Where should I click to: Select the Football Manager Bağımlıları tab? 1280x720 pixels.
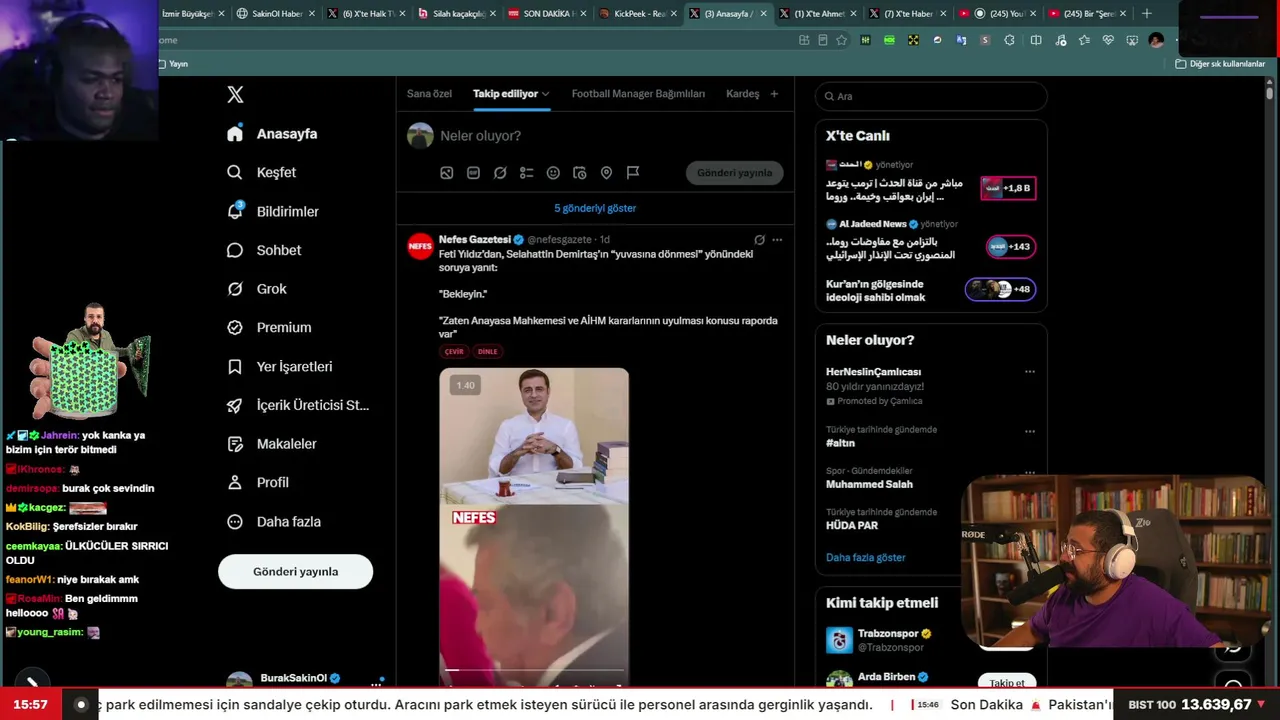click(638, 94)
